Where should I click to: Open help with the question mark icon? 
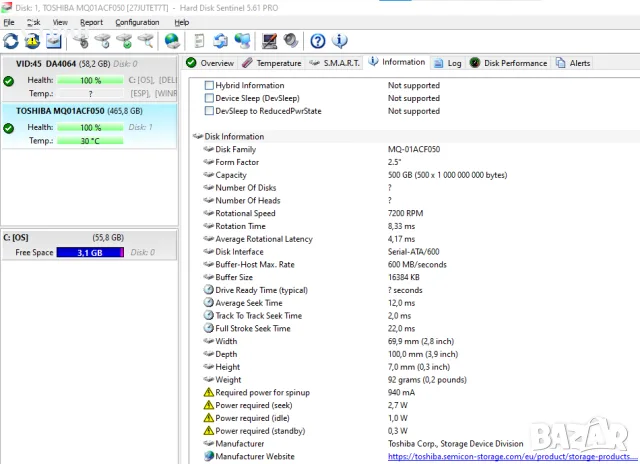pos(318,41)
